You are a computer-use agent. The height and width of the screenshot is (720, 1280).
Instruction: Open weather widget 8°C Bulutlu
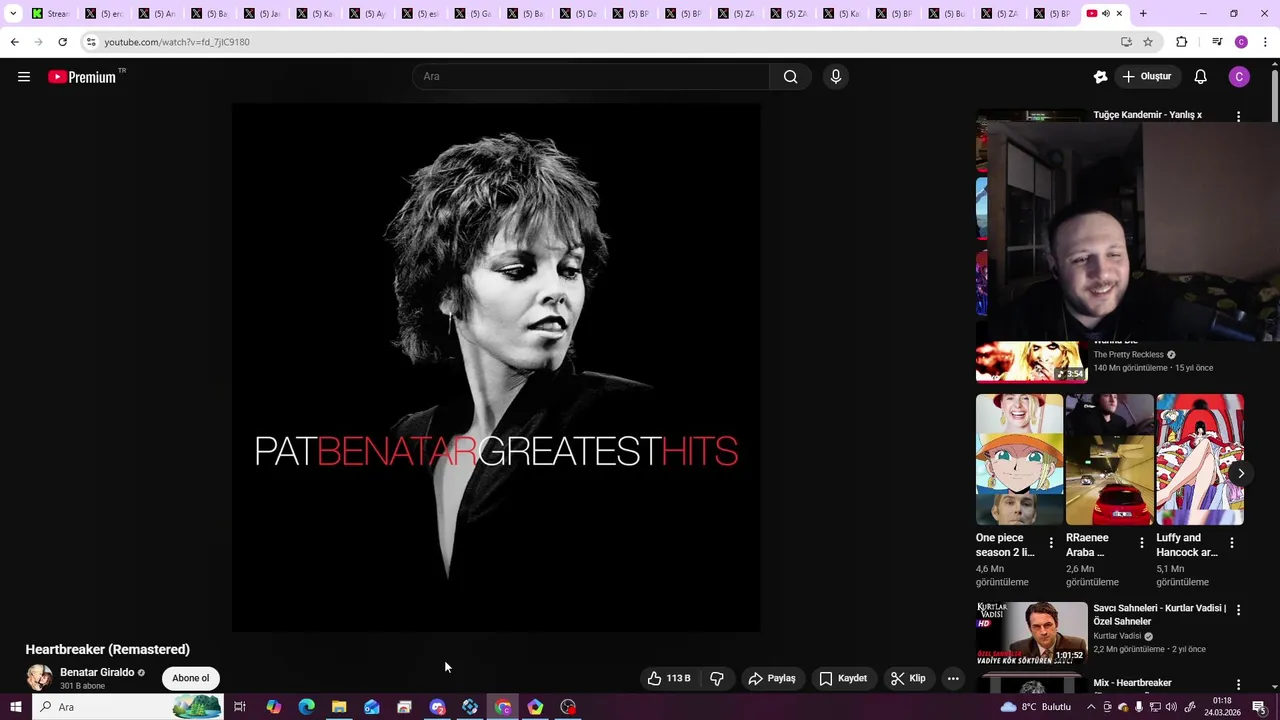pos(1036,707)
